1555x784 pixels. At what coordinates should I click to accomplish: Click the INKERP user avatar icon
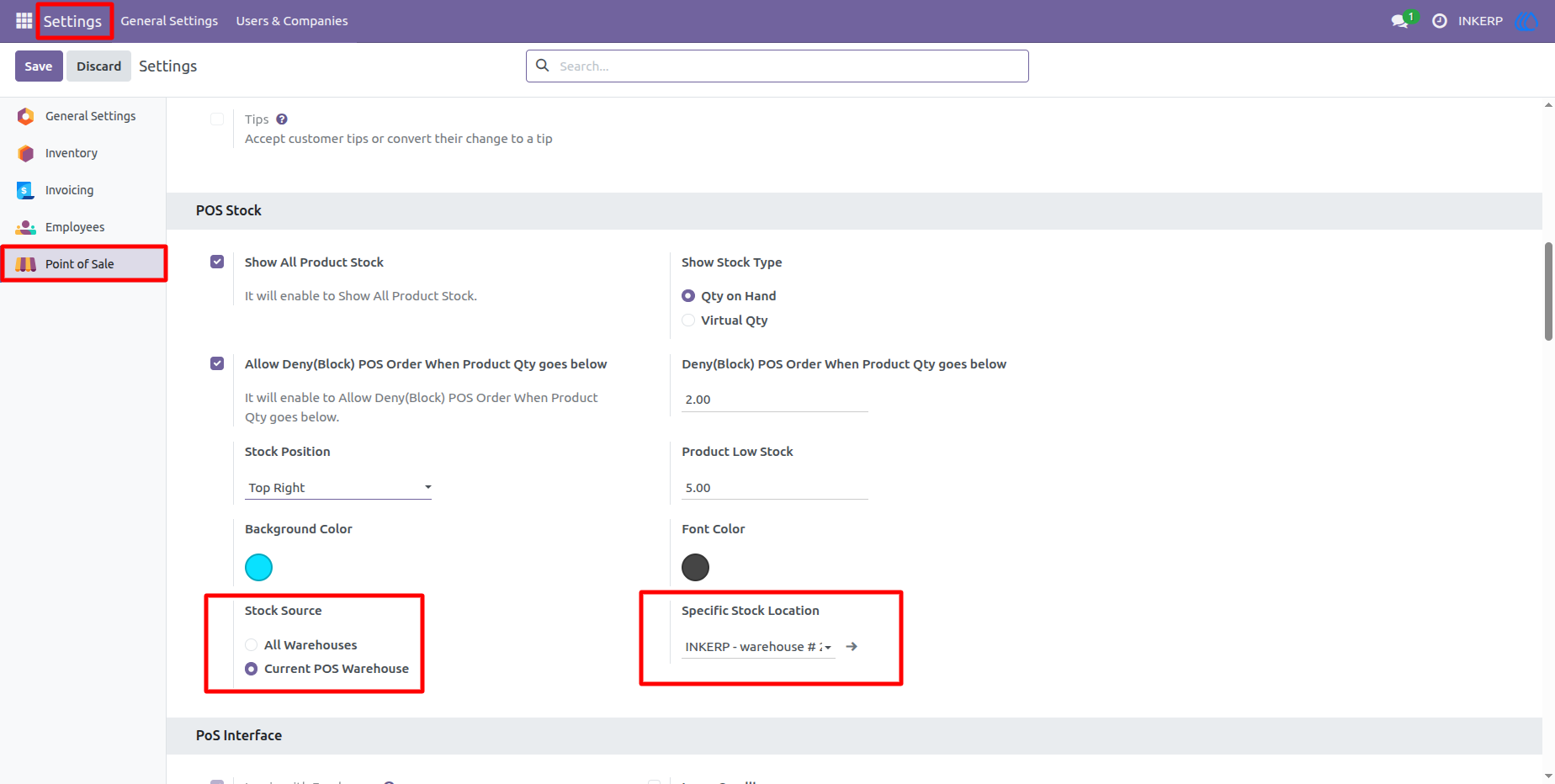tap(1526, 21)
